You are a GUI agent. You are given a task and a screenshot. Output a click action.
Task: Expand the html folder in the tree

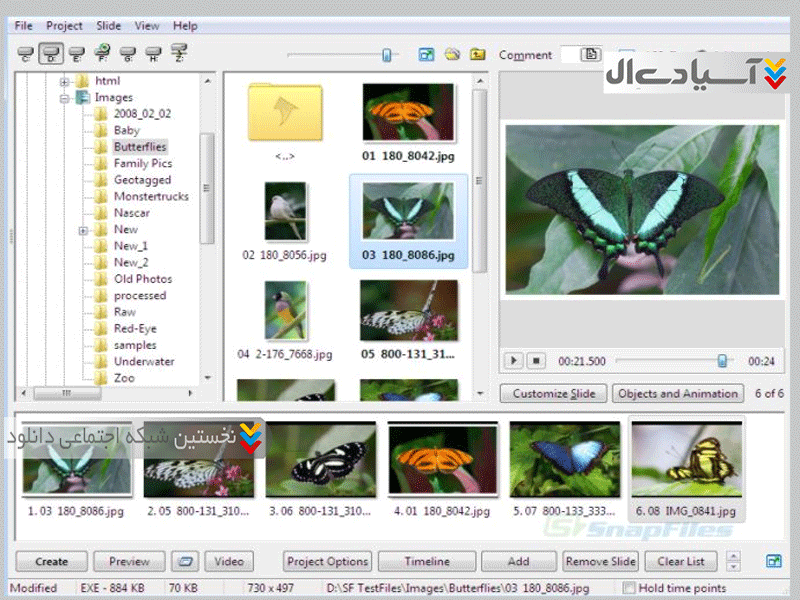click(65, 81)
